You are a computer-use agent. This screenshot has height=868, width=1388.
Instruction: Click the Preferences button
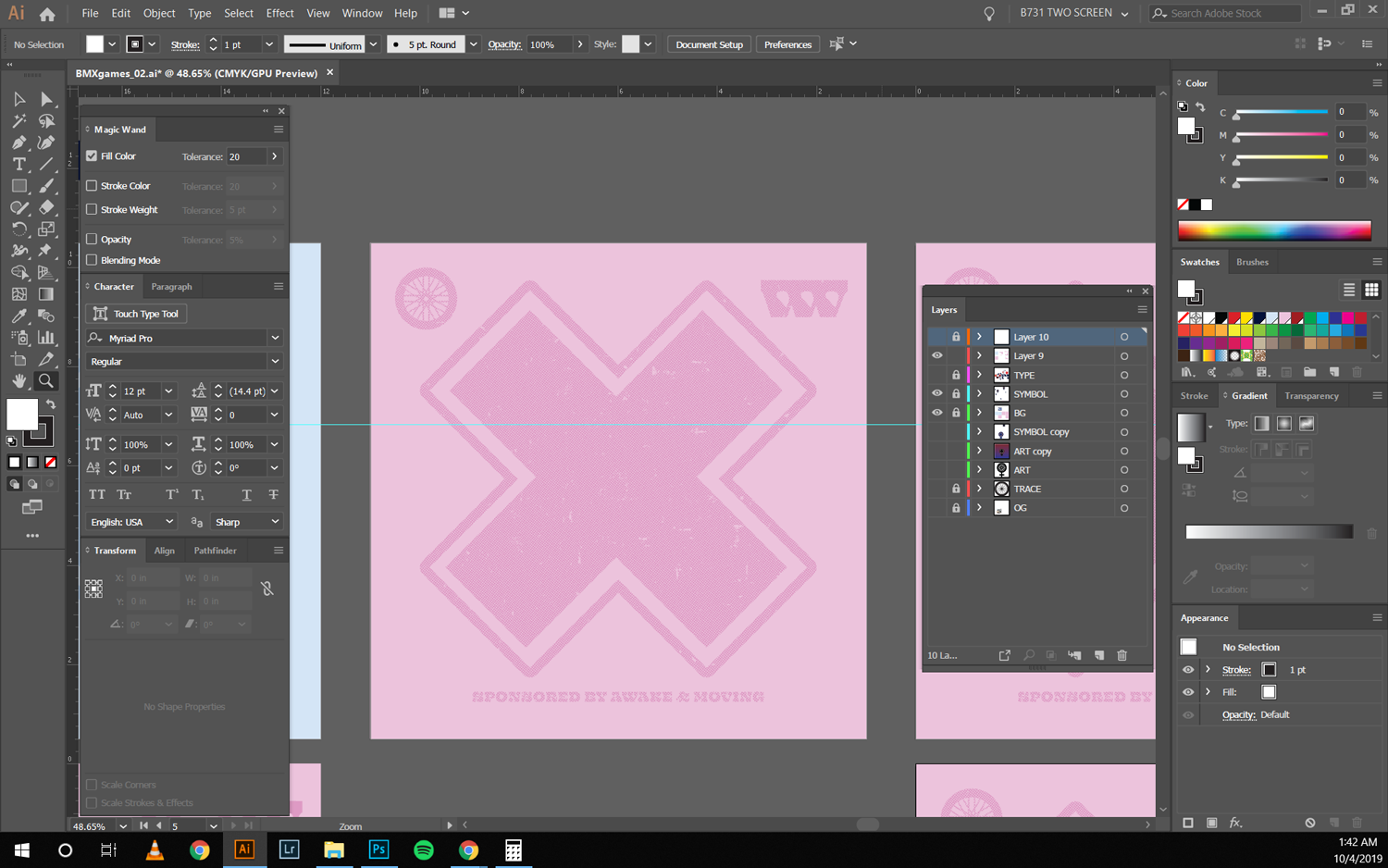(x=787, y=44)
